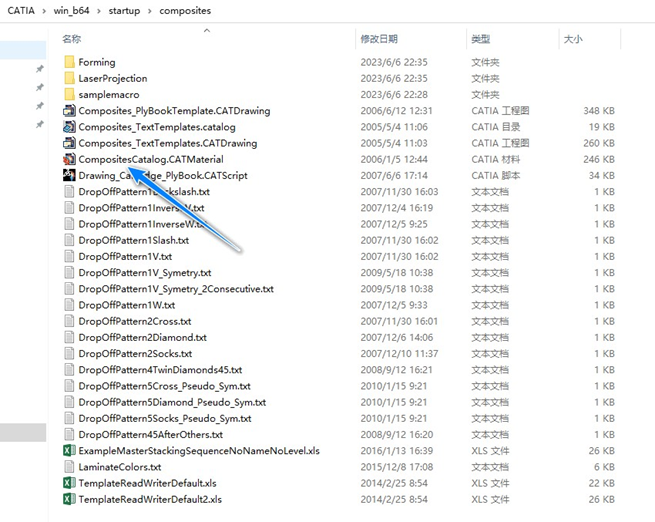The width and height of the screenshot is (655, 522).
Task: Select file name LaminateColors.txt
Action: (120, 467)
